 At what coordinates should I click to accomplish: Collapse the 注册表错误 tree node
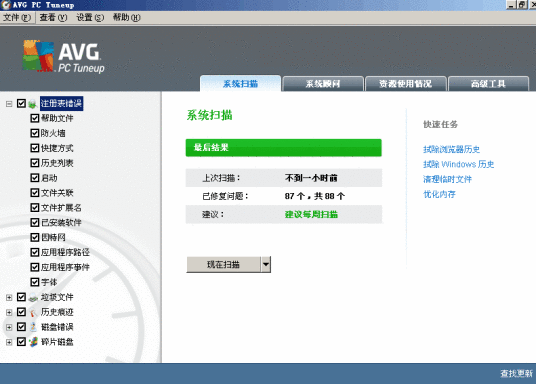click(9, 104)
